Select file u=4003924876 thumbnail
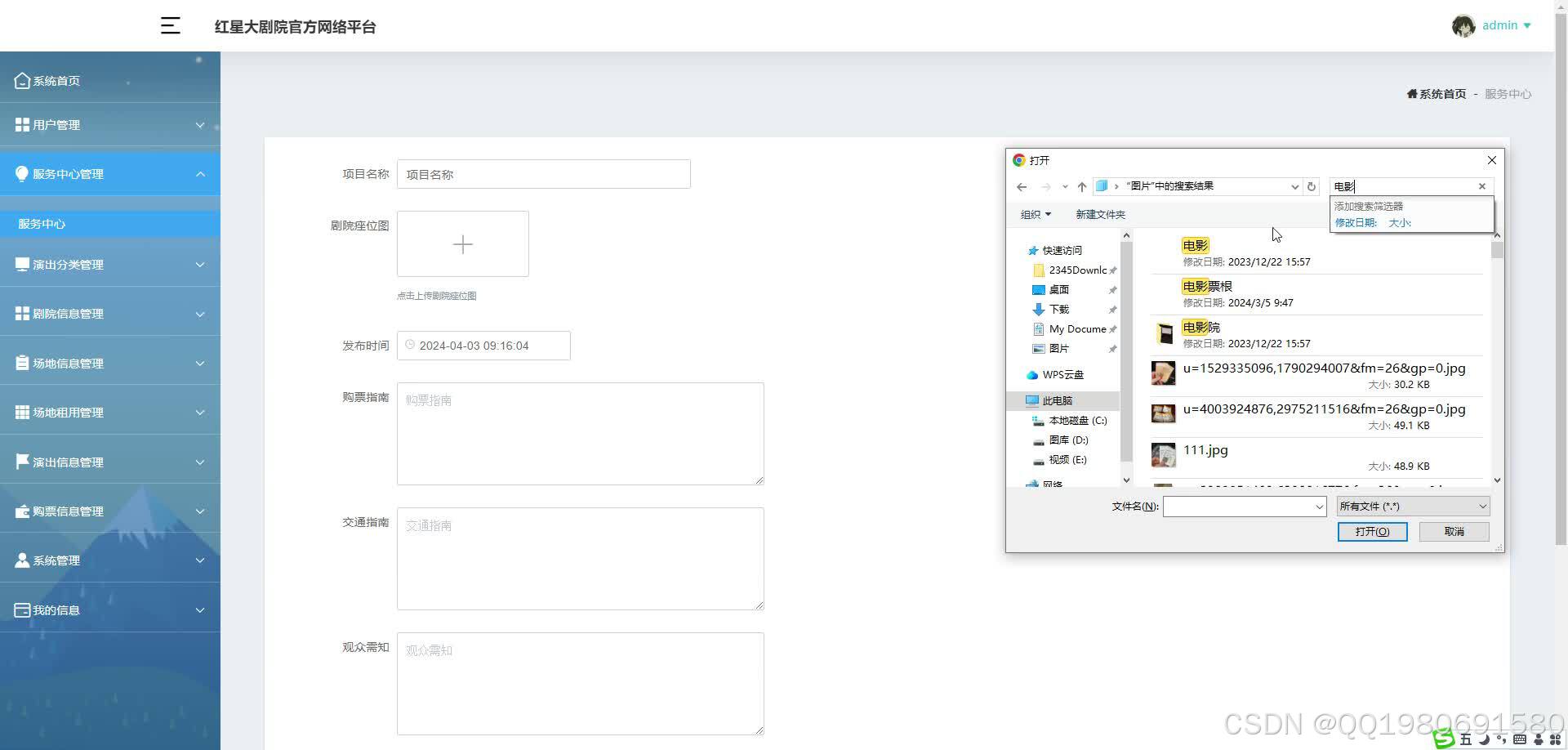The width and height of the screenshot is (1568, 750). (1163, 414)
